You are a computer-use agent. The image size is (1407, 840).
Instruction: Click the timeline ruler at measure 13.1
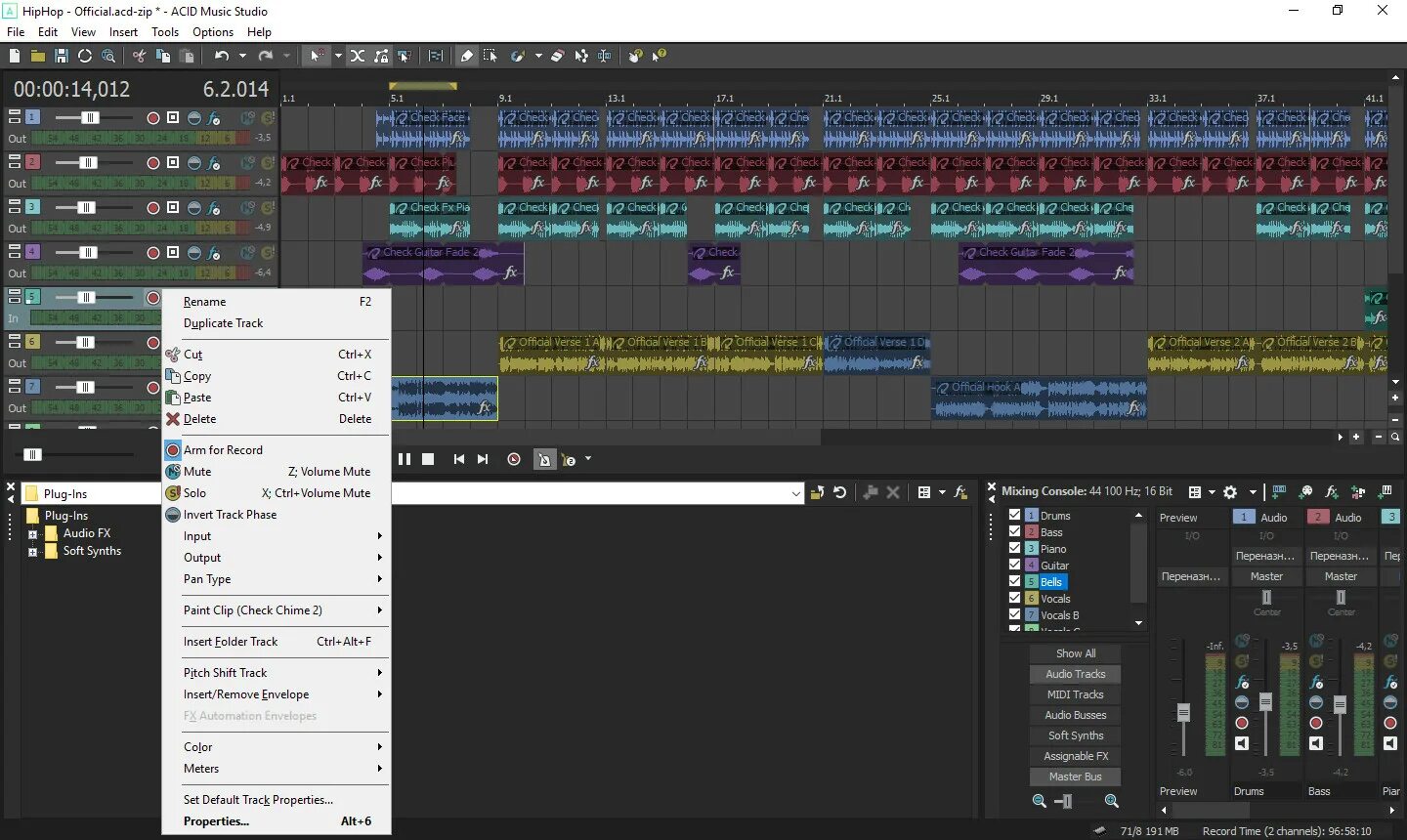[617, 98]
